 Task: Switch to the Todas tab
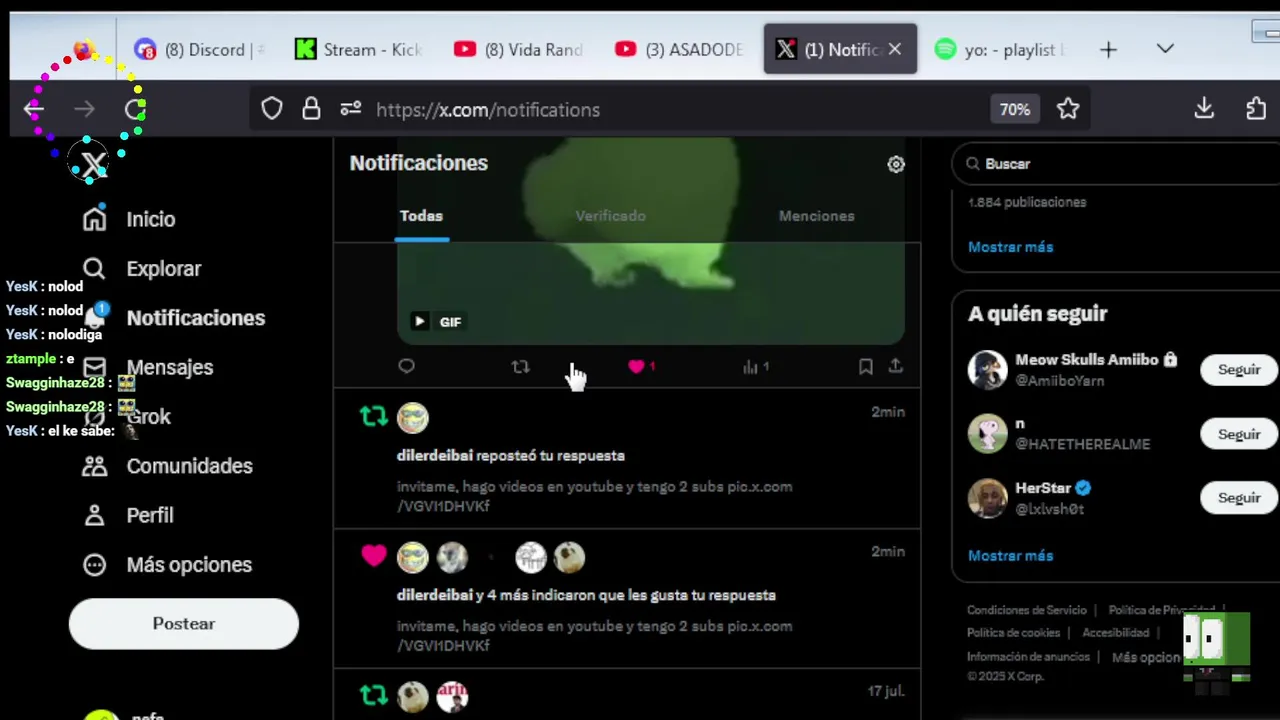(x=421, y=216)
